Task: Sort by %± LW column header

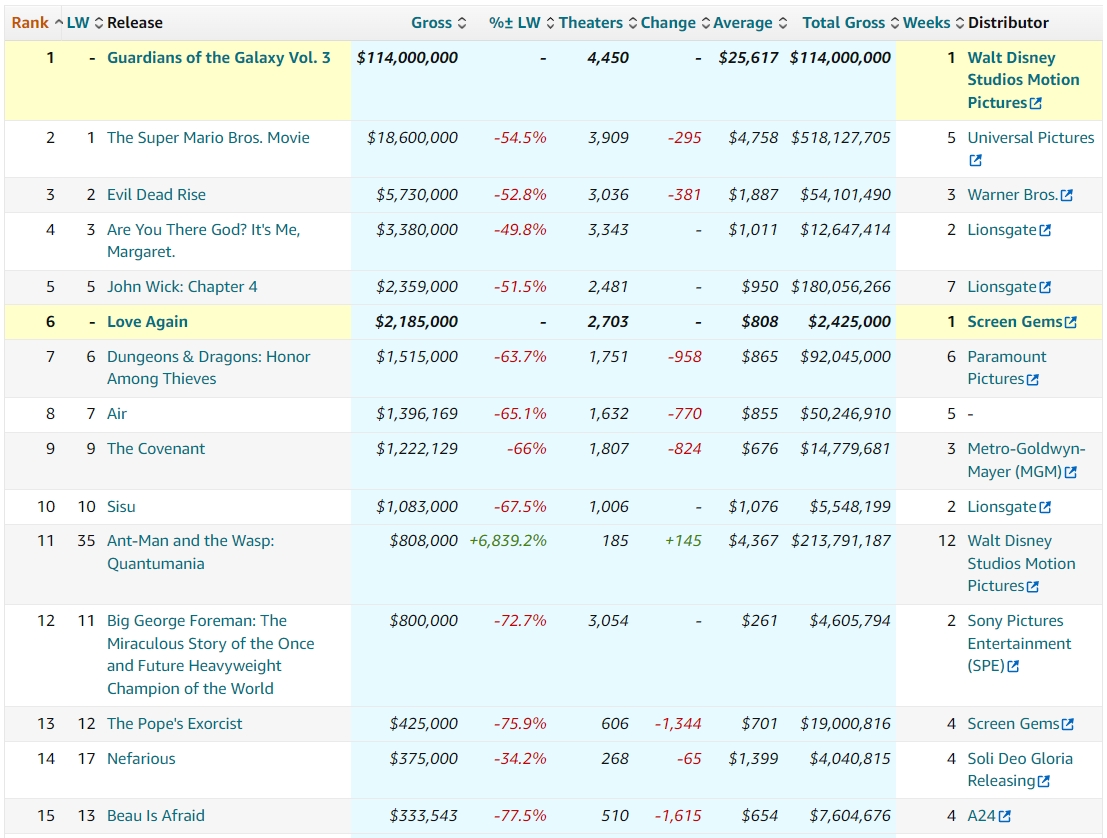Action: (x=522, y=23)
